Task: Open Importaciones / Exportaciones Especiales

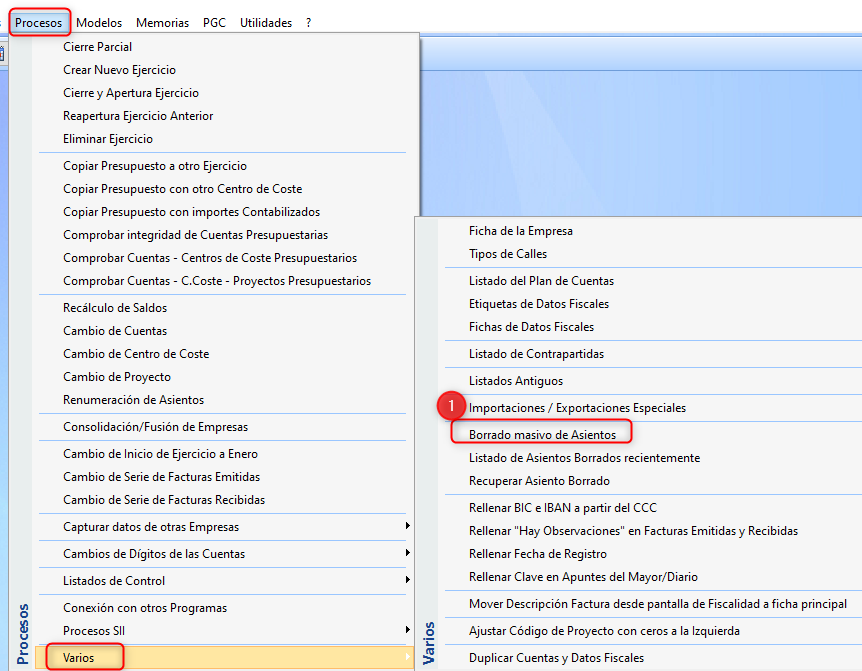Action: click(x=577, y=408)
